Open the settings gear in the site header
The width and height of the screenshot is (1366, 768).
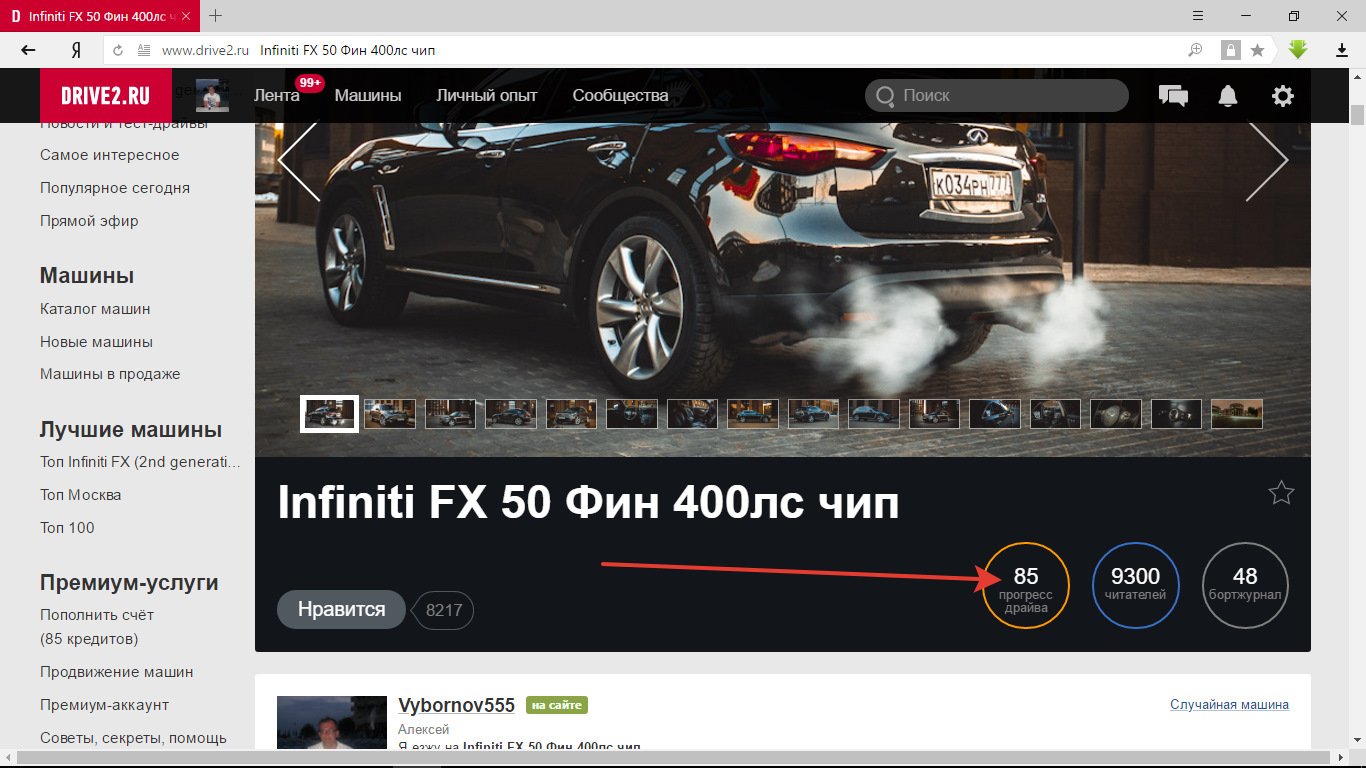[1282, 96]
